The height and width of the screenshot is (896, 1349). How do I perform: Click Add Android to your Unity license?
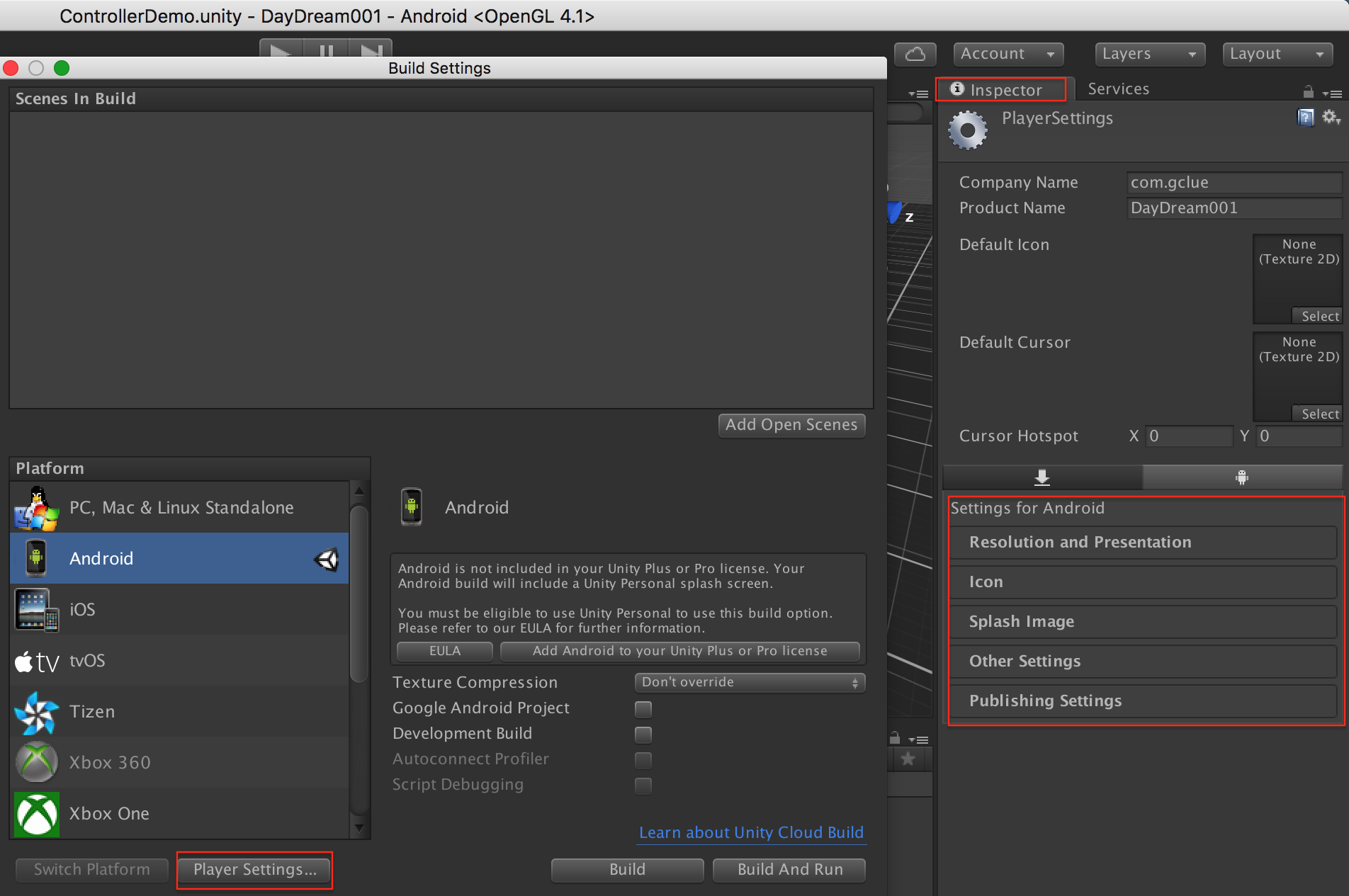point(680,651)
